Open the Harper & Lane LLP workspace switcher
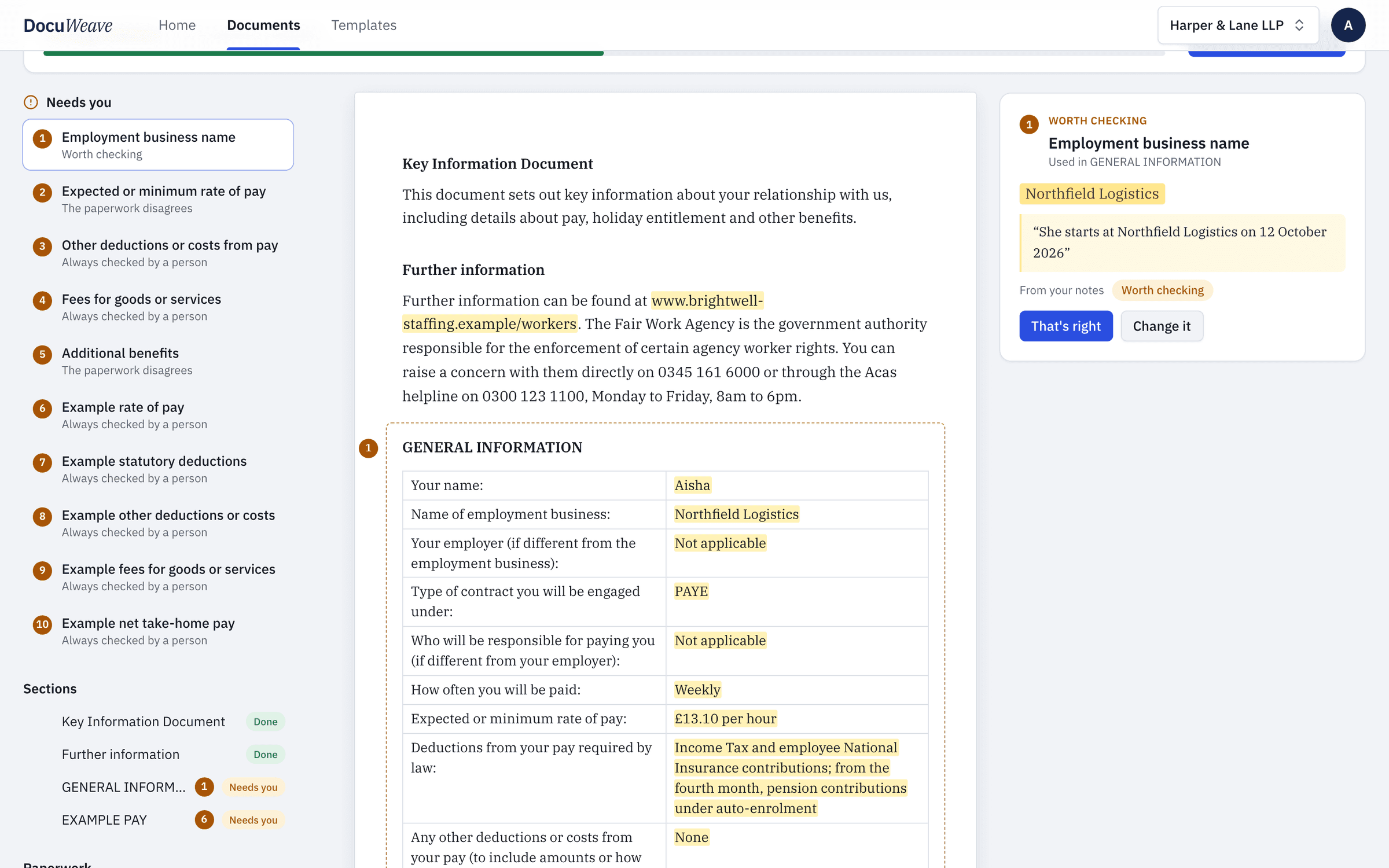Image resolution: width=1389 pixels, height=868 pixels. click(x=1238, y=25)
